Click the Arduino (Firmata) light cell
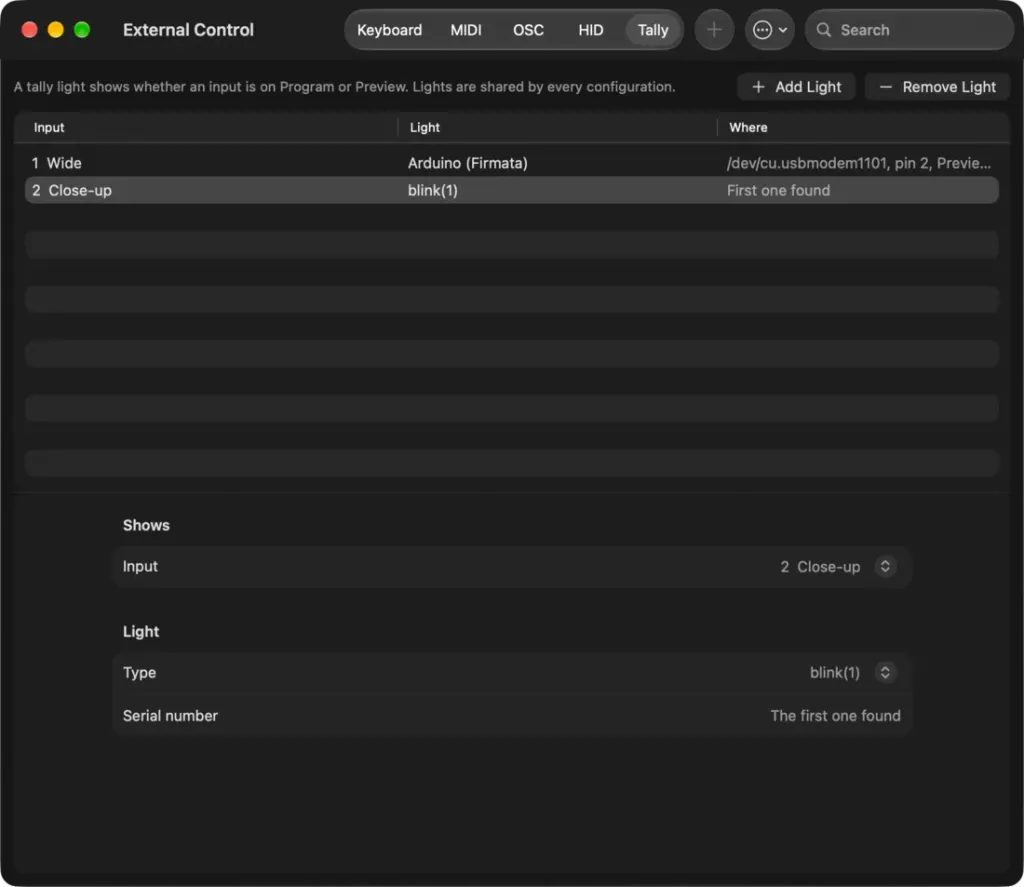The width and height of the screenshot is (1024, 887). point(468,163)
